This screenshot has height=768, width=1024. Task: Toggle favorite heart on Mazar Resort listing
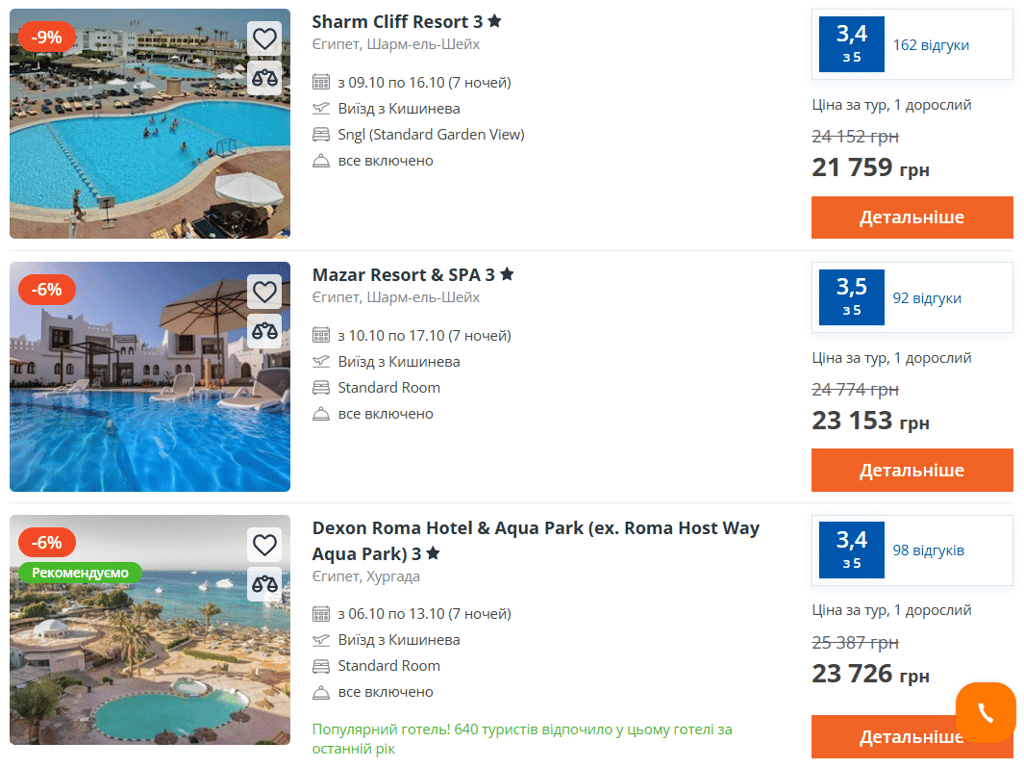coord(264,291)
